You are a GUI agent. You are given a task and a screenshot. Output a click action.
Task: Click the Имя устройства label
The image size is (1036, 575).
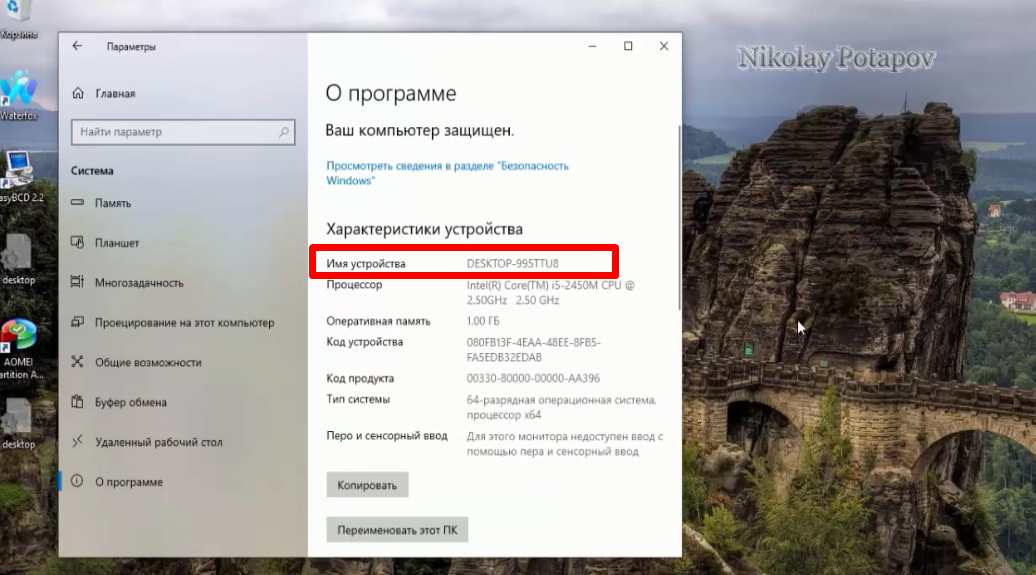[365, 263]
